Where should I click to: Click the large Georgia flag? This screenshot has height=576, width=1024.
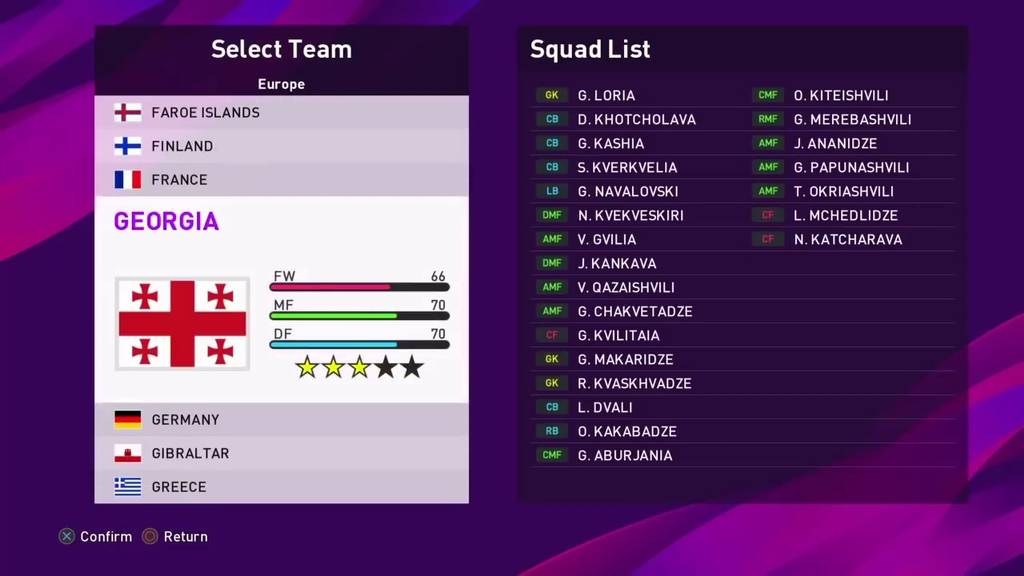[x=182, y=323]
